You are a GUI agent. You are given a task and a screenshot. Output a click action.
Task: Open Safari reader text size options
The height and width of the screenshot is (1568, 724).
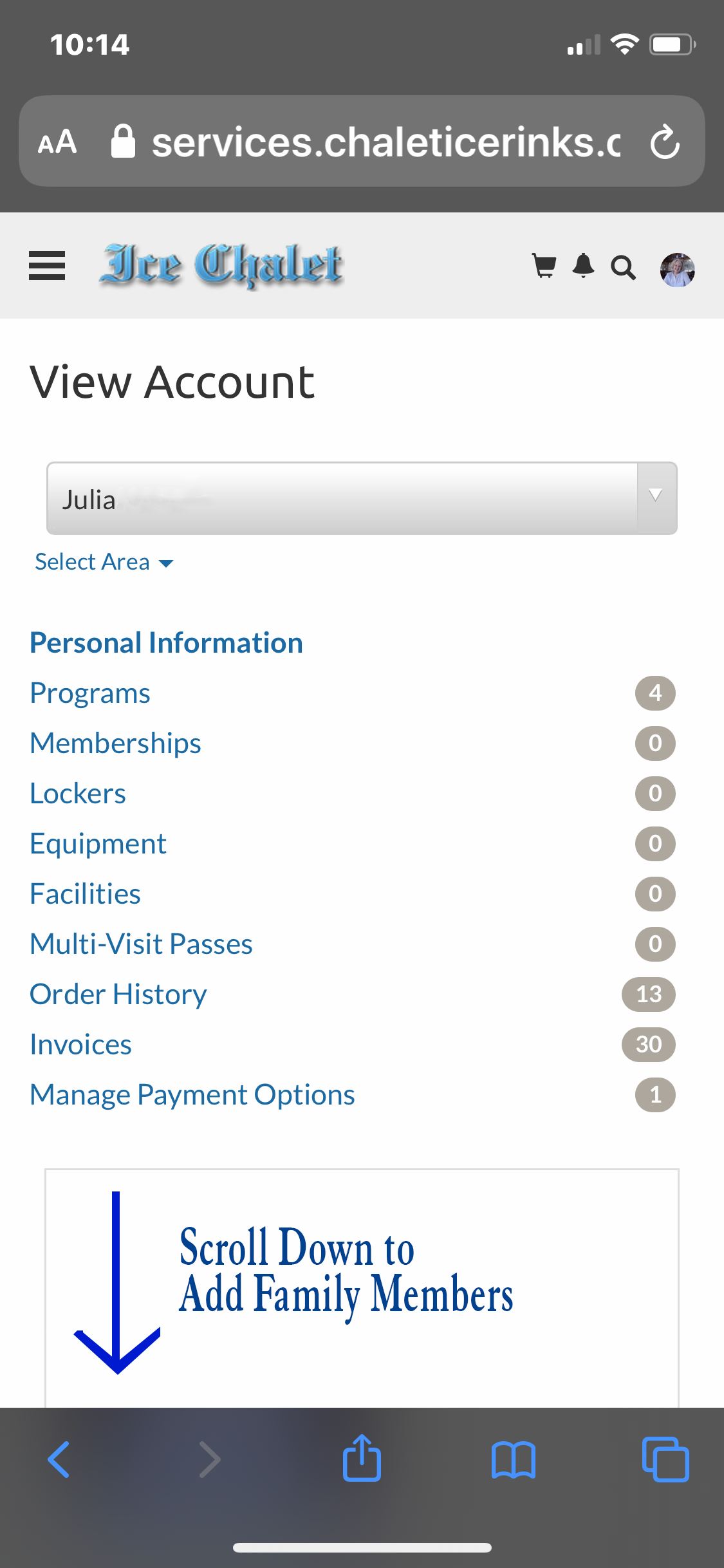click(57, 142)
